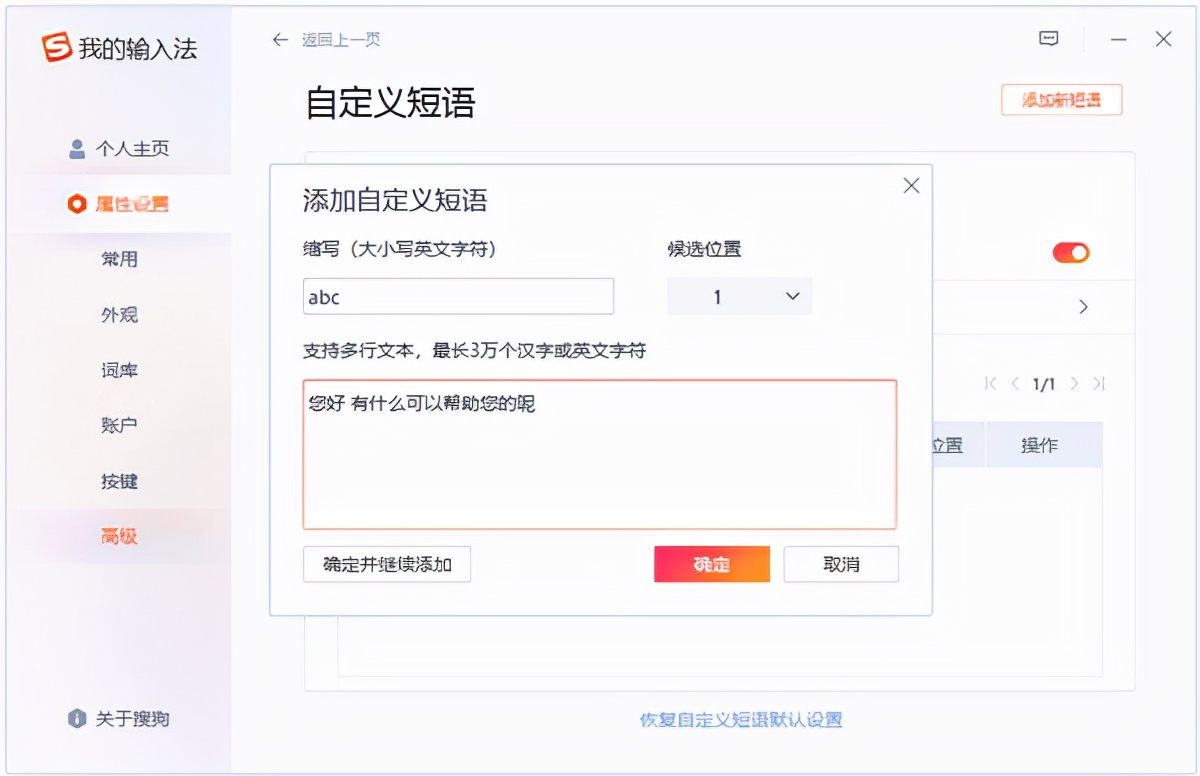Close the 添加自定义短语 dialog with the X
The height and width of the screenshot is (776, 1200).
(911, 185)
